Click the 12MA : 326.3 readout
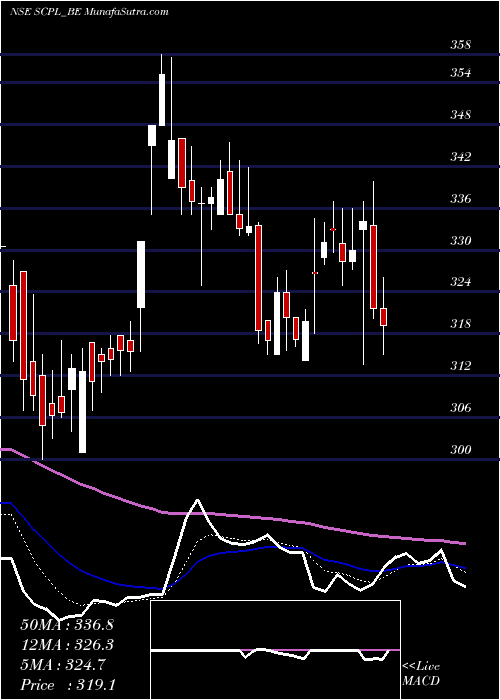Viewport: 500px width, 700px height. coord(67,645)
